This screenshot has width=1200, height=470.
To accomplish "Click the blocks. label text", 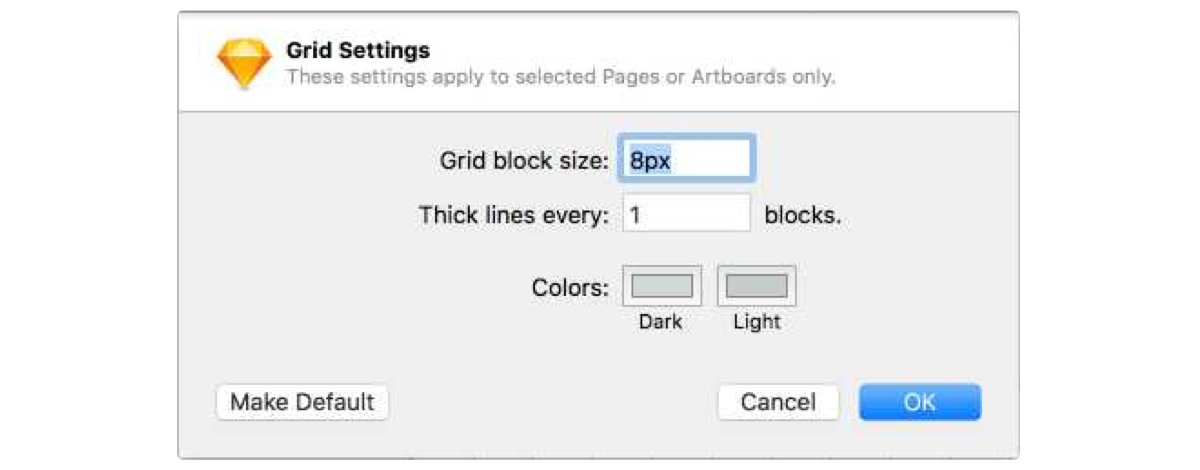I will pyautogui.click(x=802, y=215).
